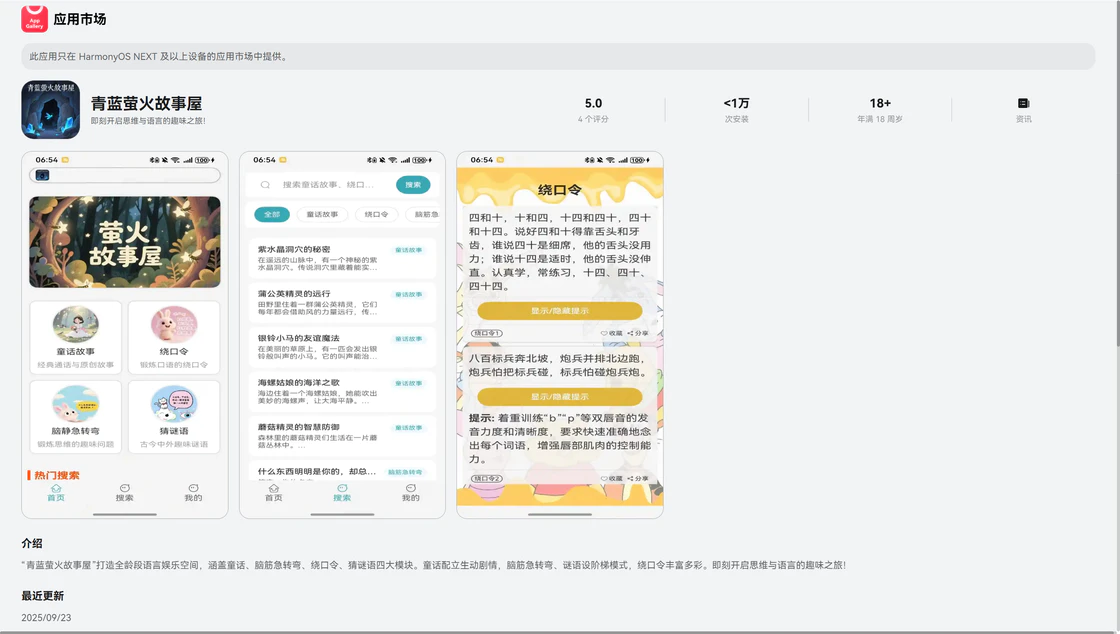Image resolution: width=1120 pixels, height=634 pixels.
Task: Click the 猜谜语 card icon in screenshot
Action: click(174, 403)
